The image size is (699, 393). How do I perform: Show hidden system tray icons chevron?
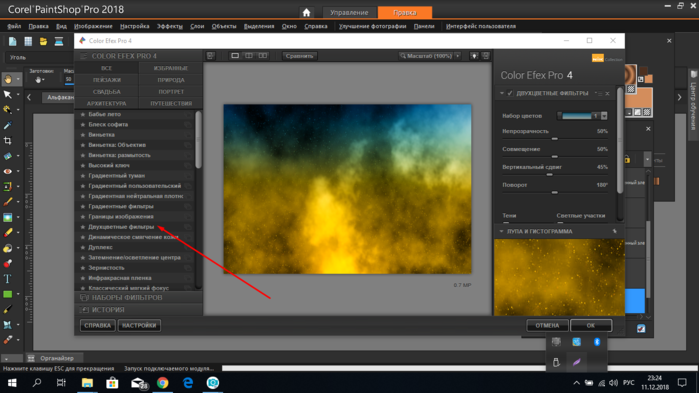coord(576,383)
